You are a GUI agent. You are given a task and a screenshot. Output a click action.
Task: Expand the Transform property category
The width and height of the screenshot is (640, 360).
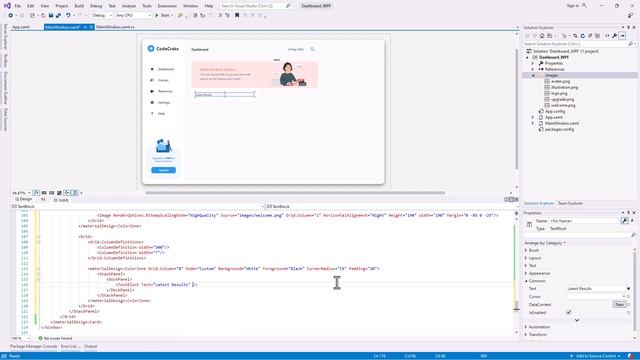(x=526, y=335)
